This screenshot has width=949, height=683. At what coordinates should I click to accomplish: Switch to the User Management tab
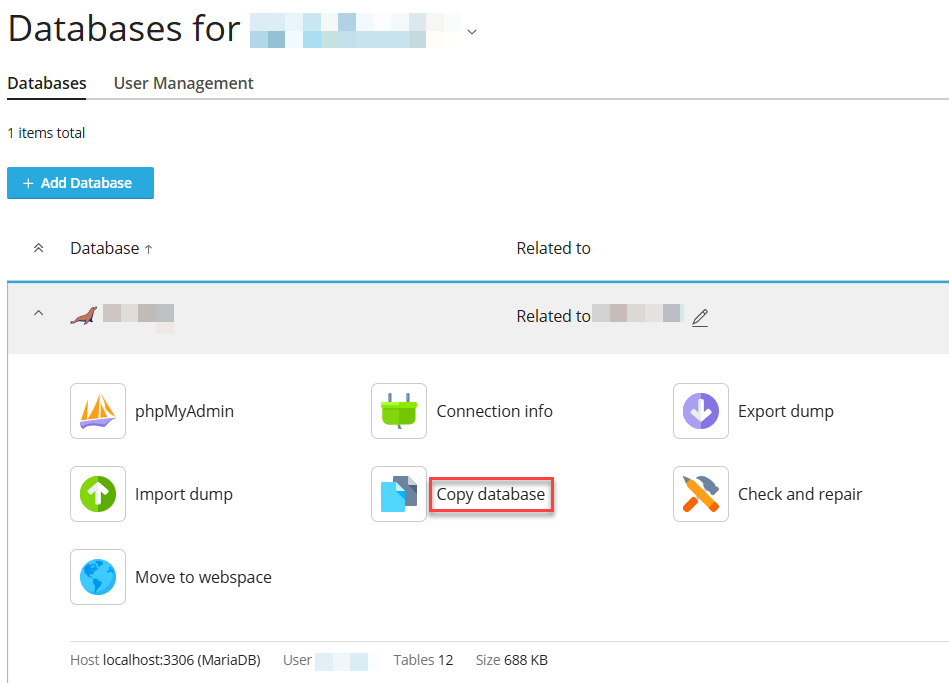click(x=183, y=83)
